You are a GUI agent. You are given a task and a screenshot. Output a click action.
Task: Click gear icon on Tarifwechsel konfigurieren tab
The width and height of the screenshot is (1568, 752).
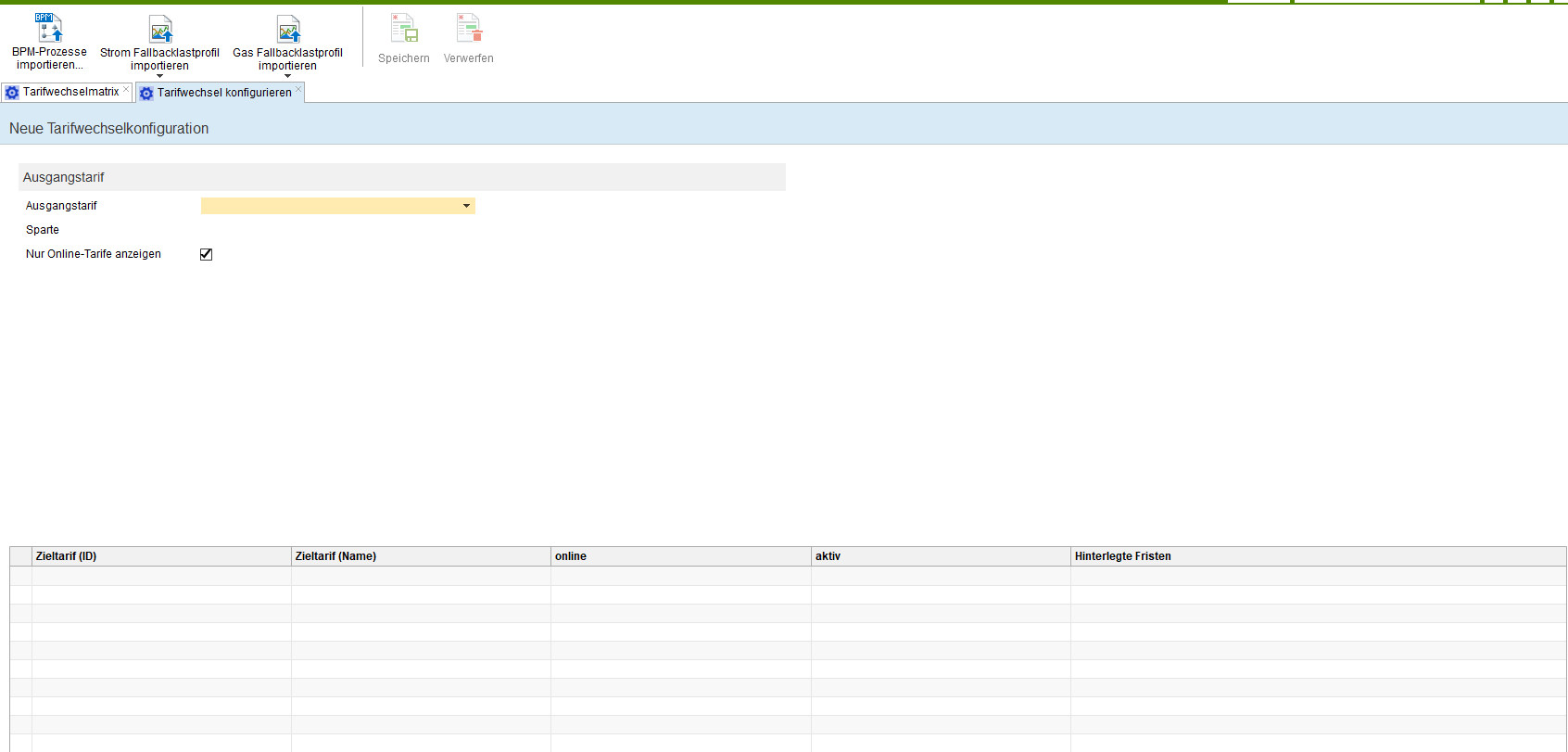click(146, 94)
